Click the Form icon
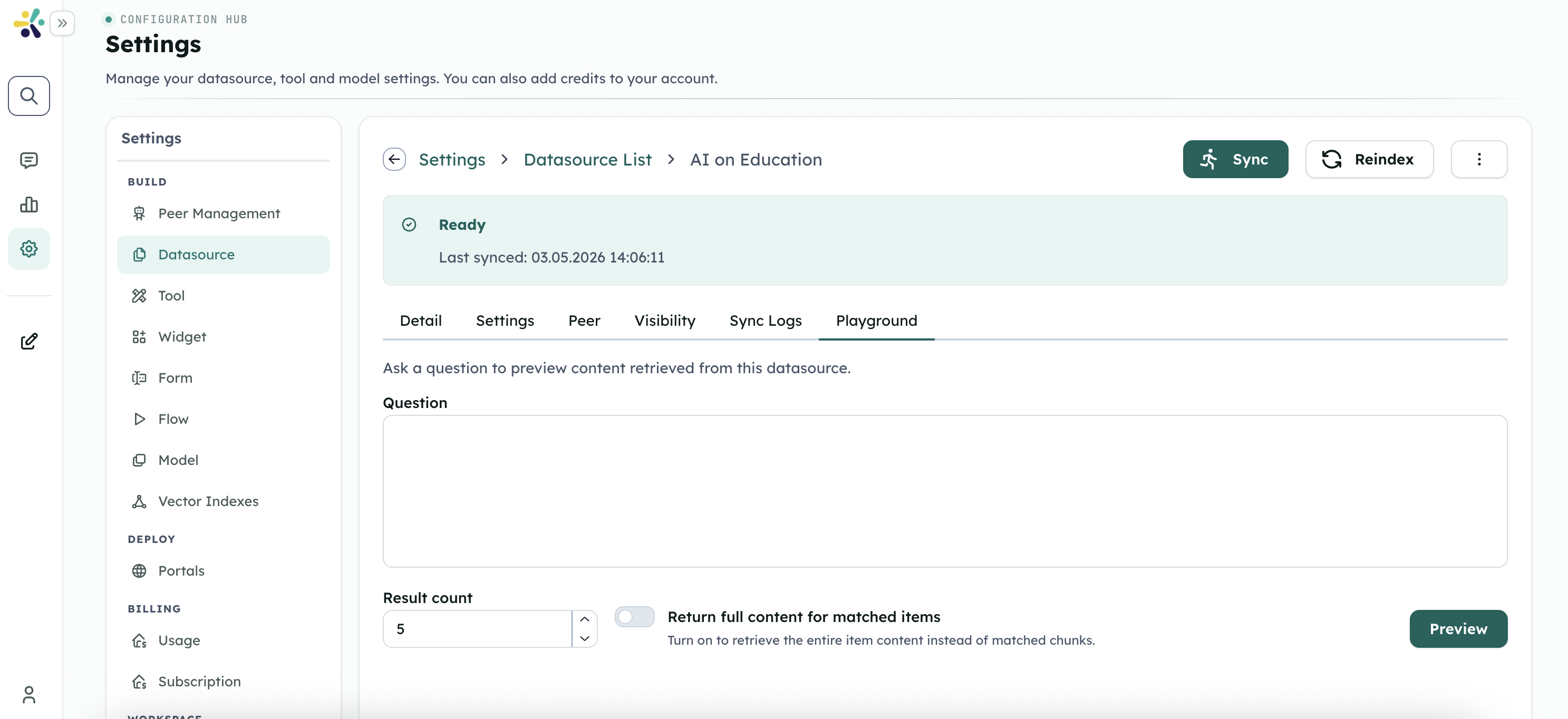The height and width of the screenshot is (719, 1568). click(139, 377)
